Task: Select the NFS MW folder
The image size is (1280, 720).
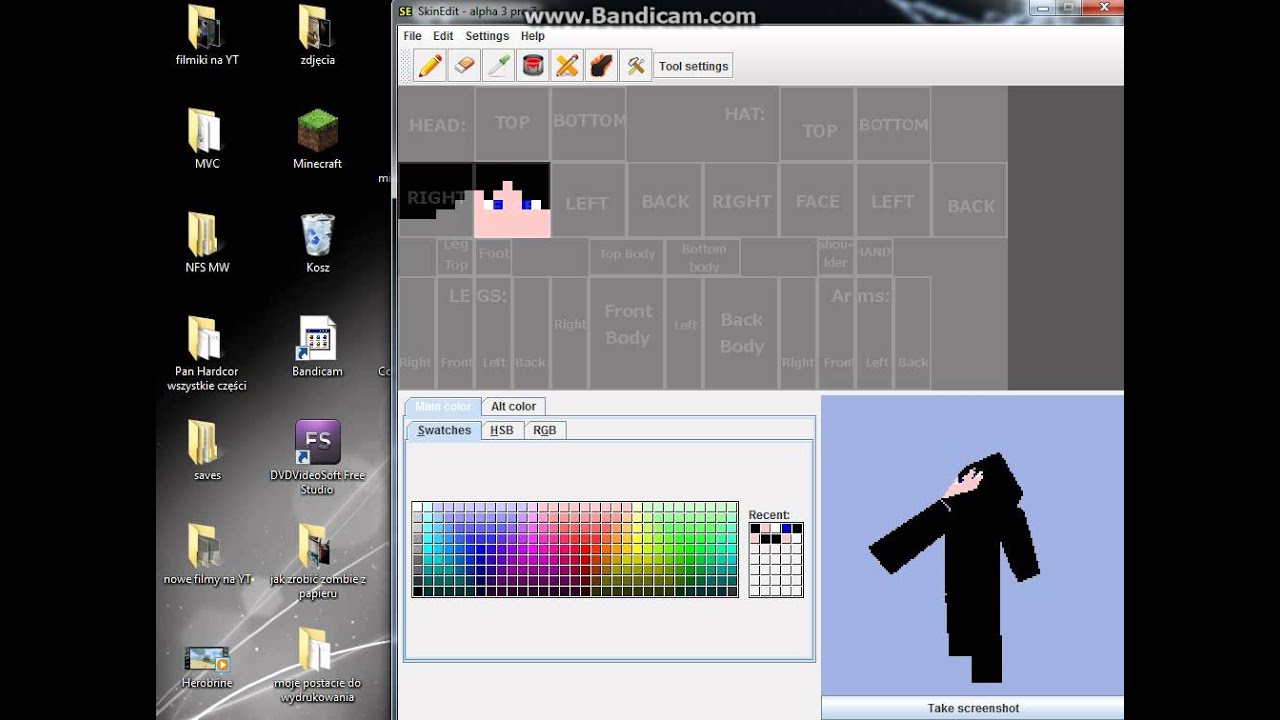Action: 207,244
